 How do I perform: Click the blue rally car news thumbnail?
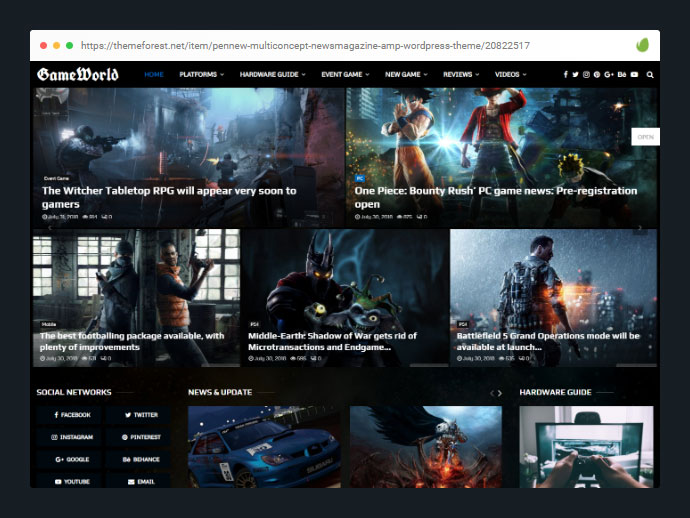(x=263, y=447)
